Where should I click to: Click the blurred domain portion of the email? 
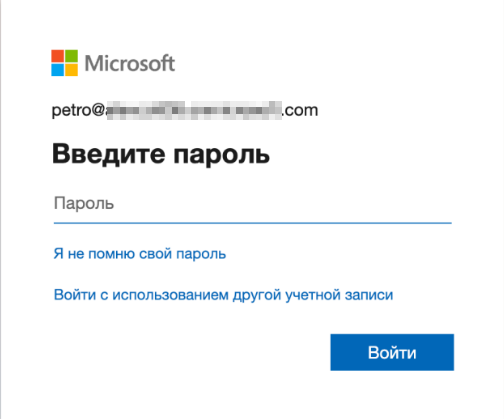tap(194, 110)
